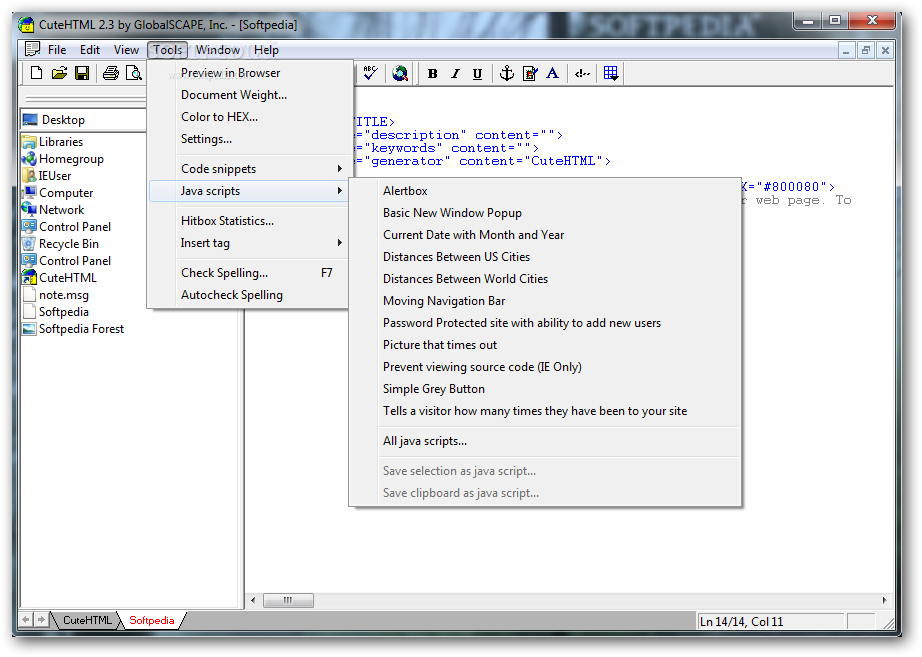The height and width of the screenshot is (657, 922).
Task: Choose Password Protected site script
Action: click(x=544, y=323)
